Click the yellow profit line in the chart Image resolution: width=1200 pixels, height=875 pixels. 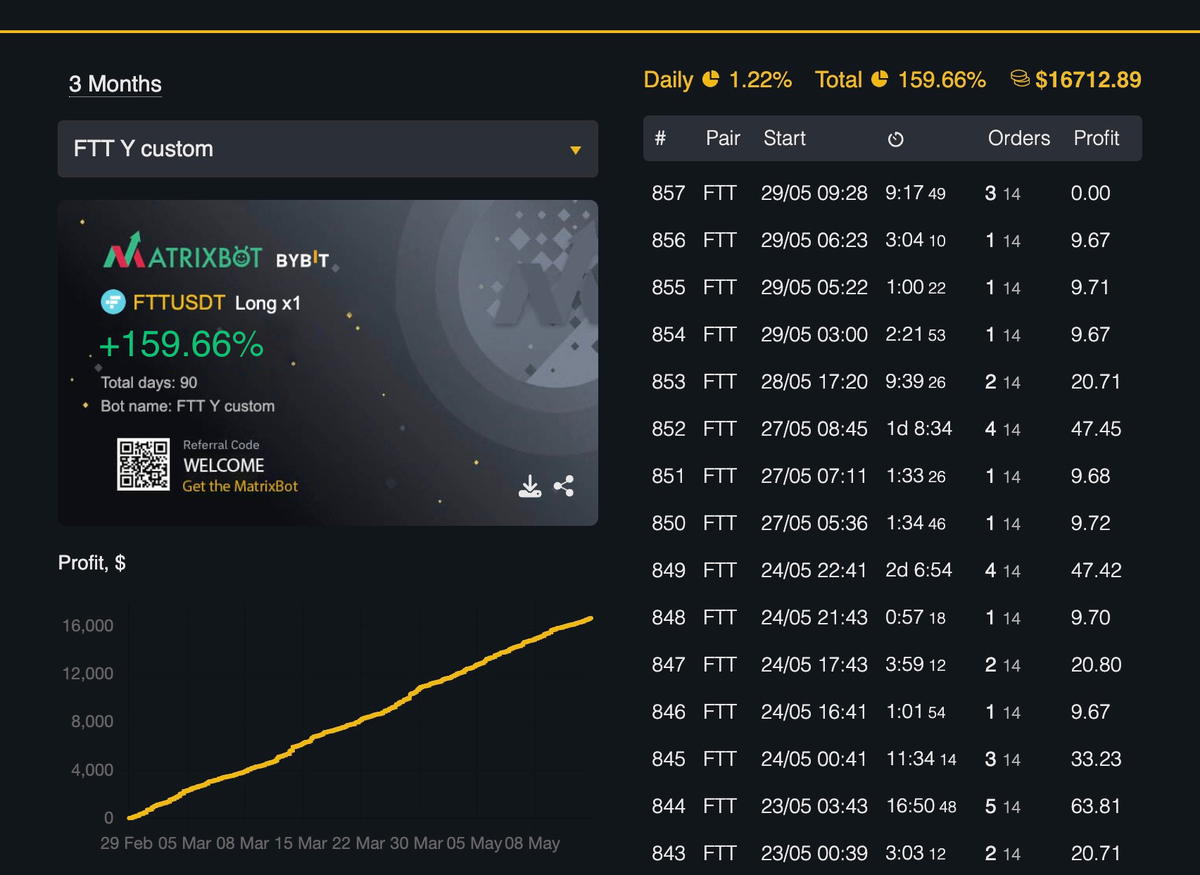coord(361,718)
